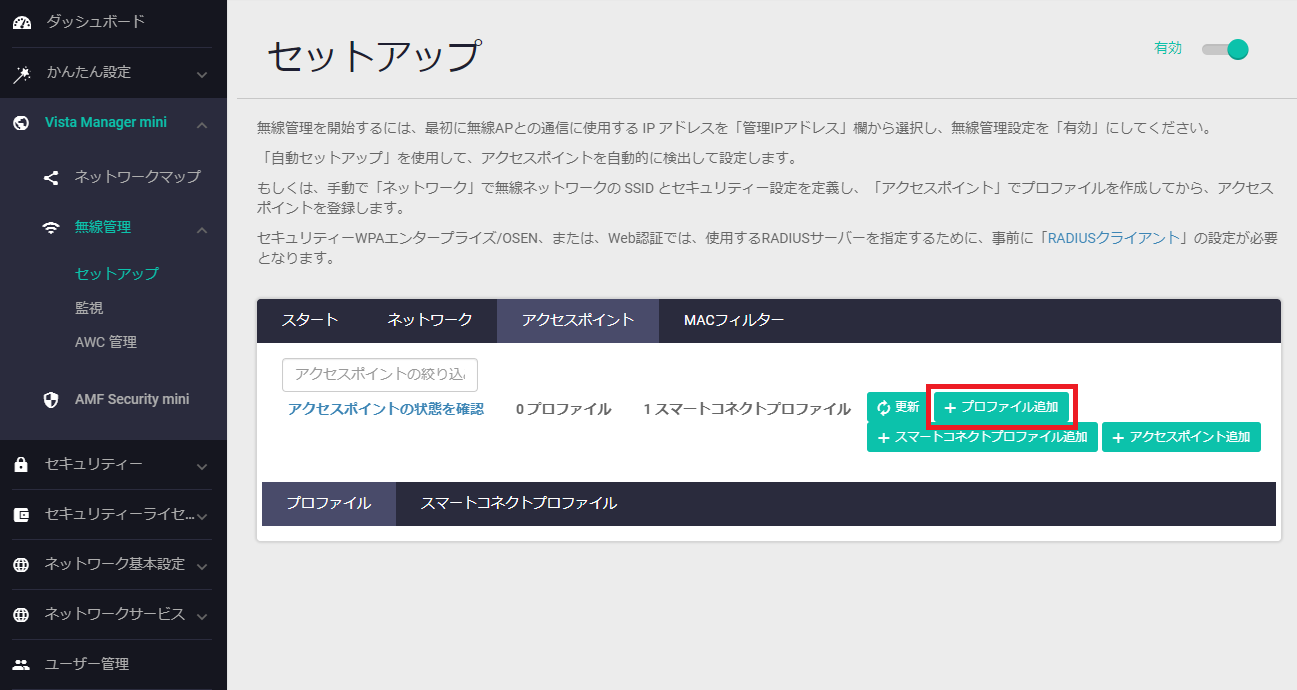Click the magic wand icon for かんたん設定
This screenshot has height=690, width=1297.
[x=22, y=73]
